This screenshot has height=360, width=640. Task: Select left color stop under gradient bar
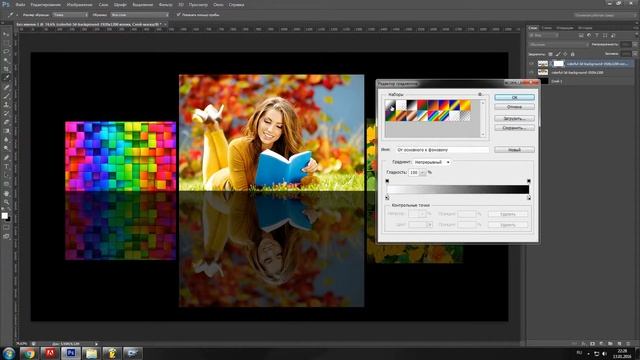click(387, 198)
